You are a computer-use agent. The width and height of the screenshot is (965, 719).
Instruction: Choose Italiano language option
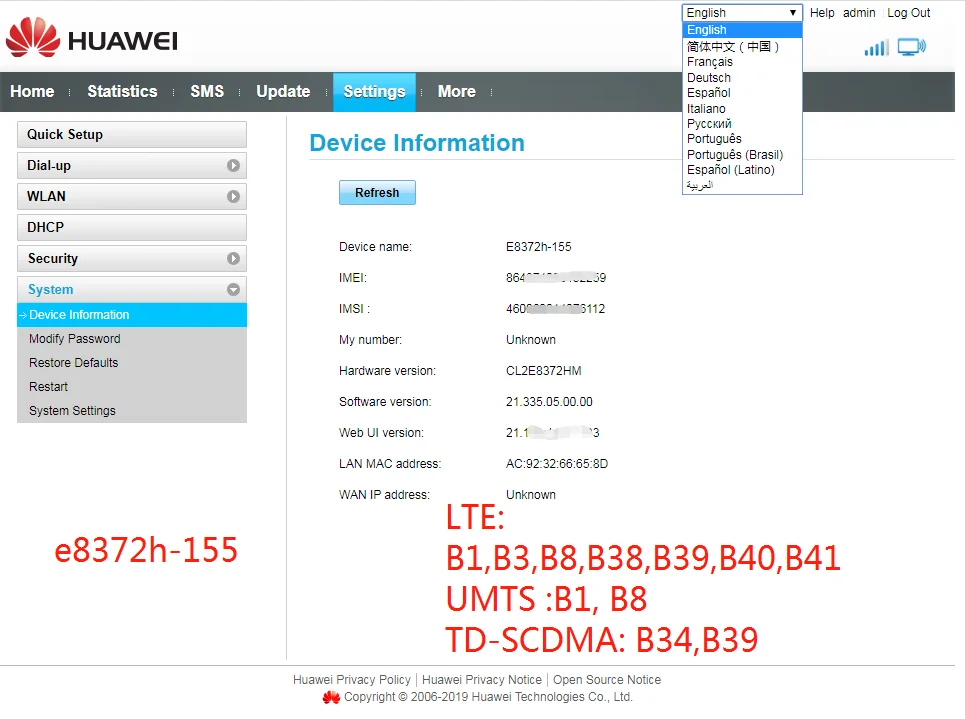click(x=742, y=108)
